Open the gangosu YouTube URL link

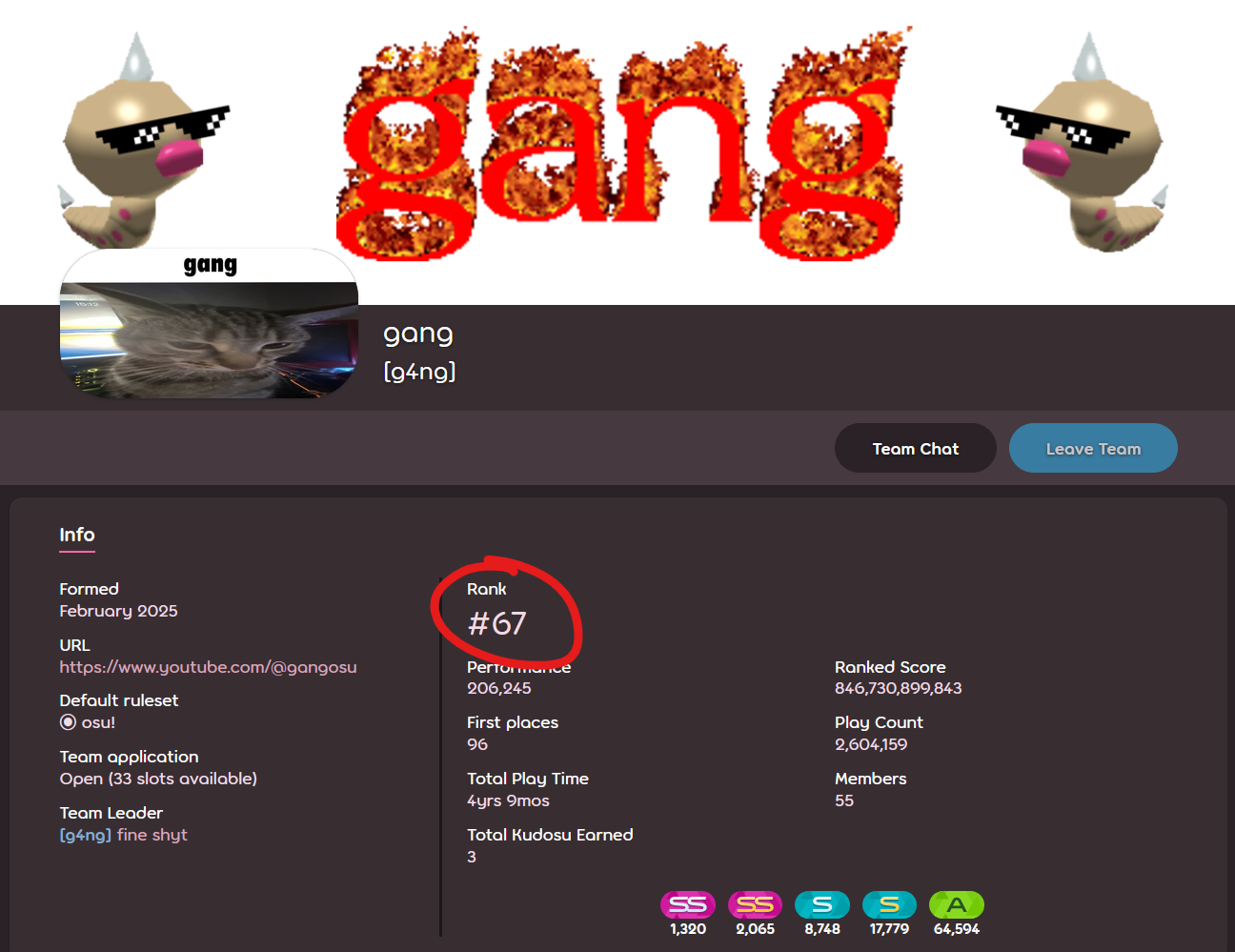[x=208, y=667]
